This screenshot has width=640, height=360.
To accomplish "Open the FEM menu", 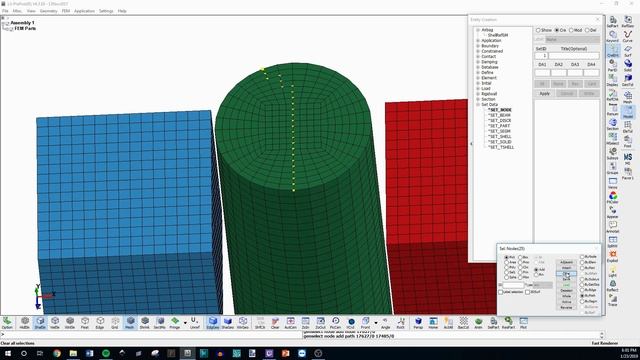I will [x=66, y=11].
